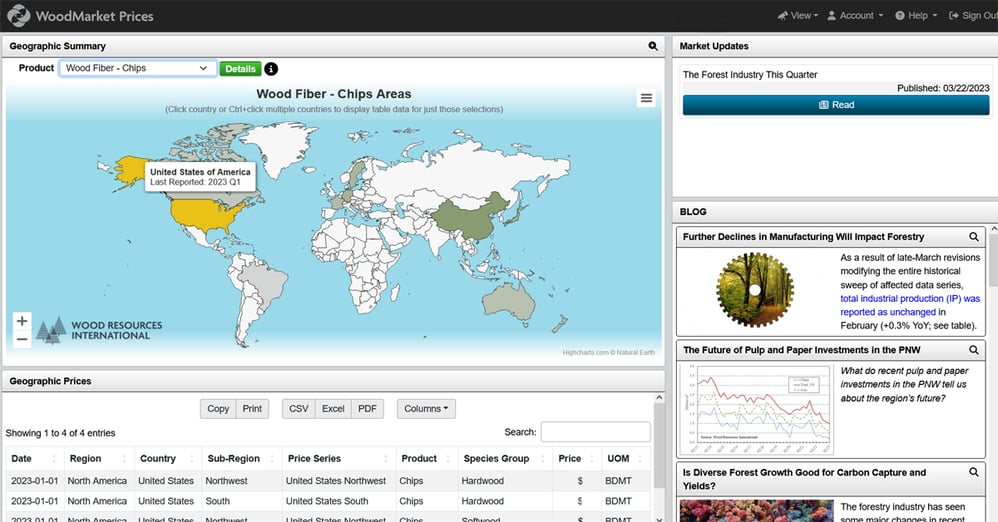Image resolution: width=998 pixels, height=522 pixels.
Task: Open the Account dropdown menu
Action: 855,16
